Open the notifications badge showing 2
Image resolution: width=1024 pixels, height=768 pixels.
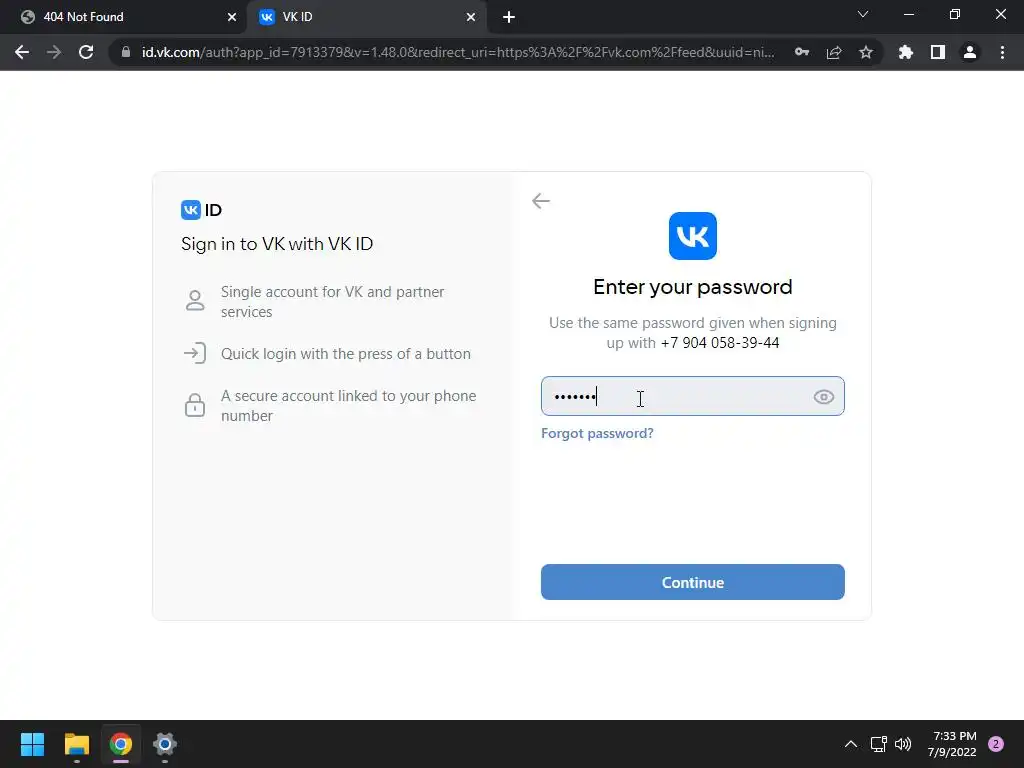(996, 744)
